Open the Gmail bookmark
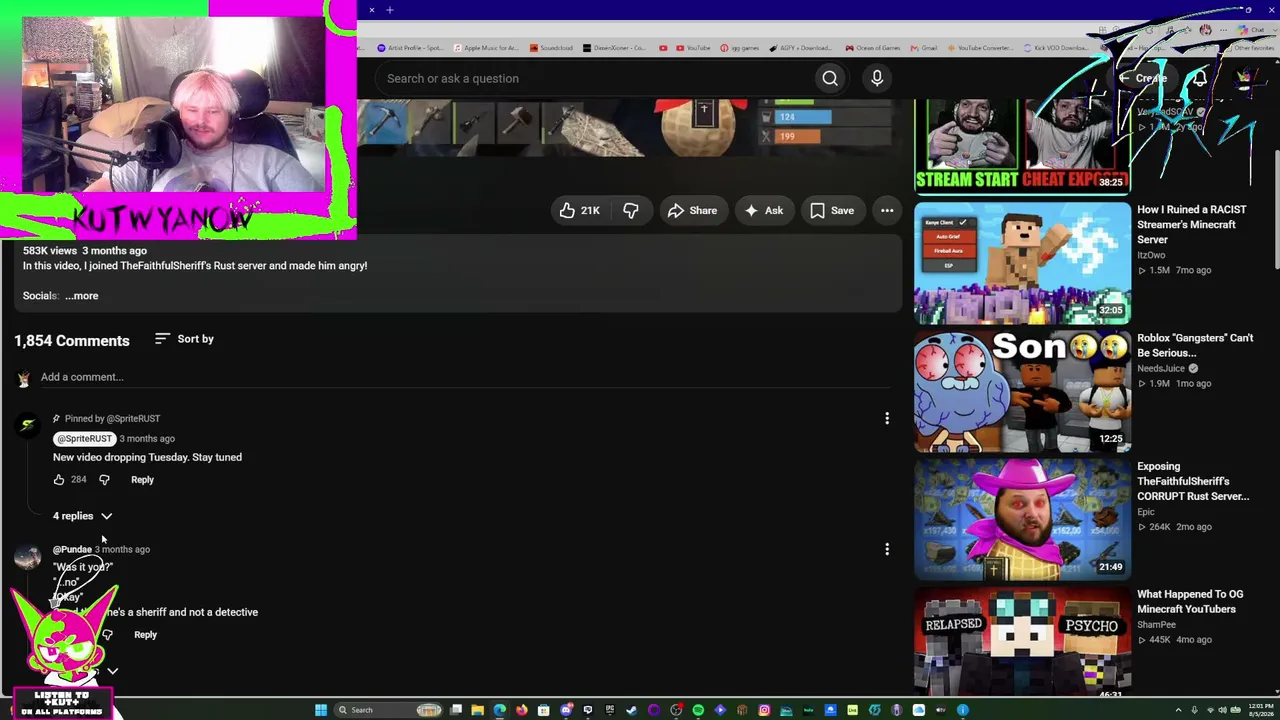The image size is (1280, 720). (925, 48)
